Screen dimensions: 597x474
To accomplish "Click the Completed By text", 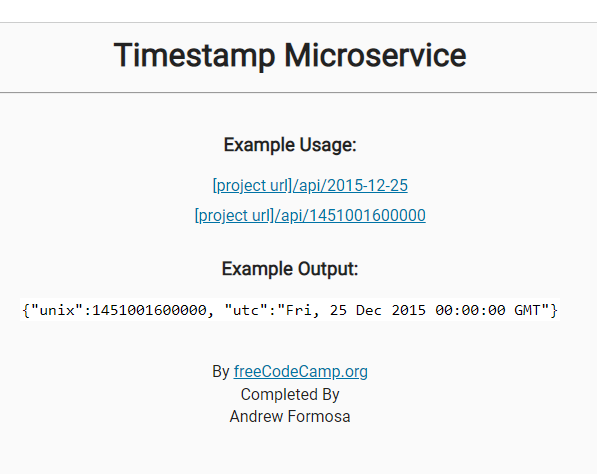I will click(290, 394).
